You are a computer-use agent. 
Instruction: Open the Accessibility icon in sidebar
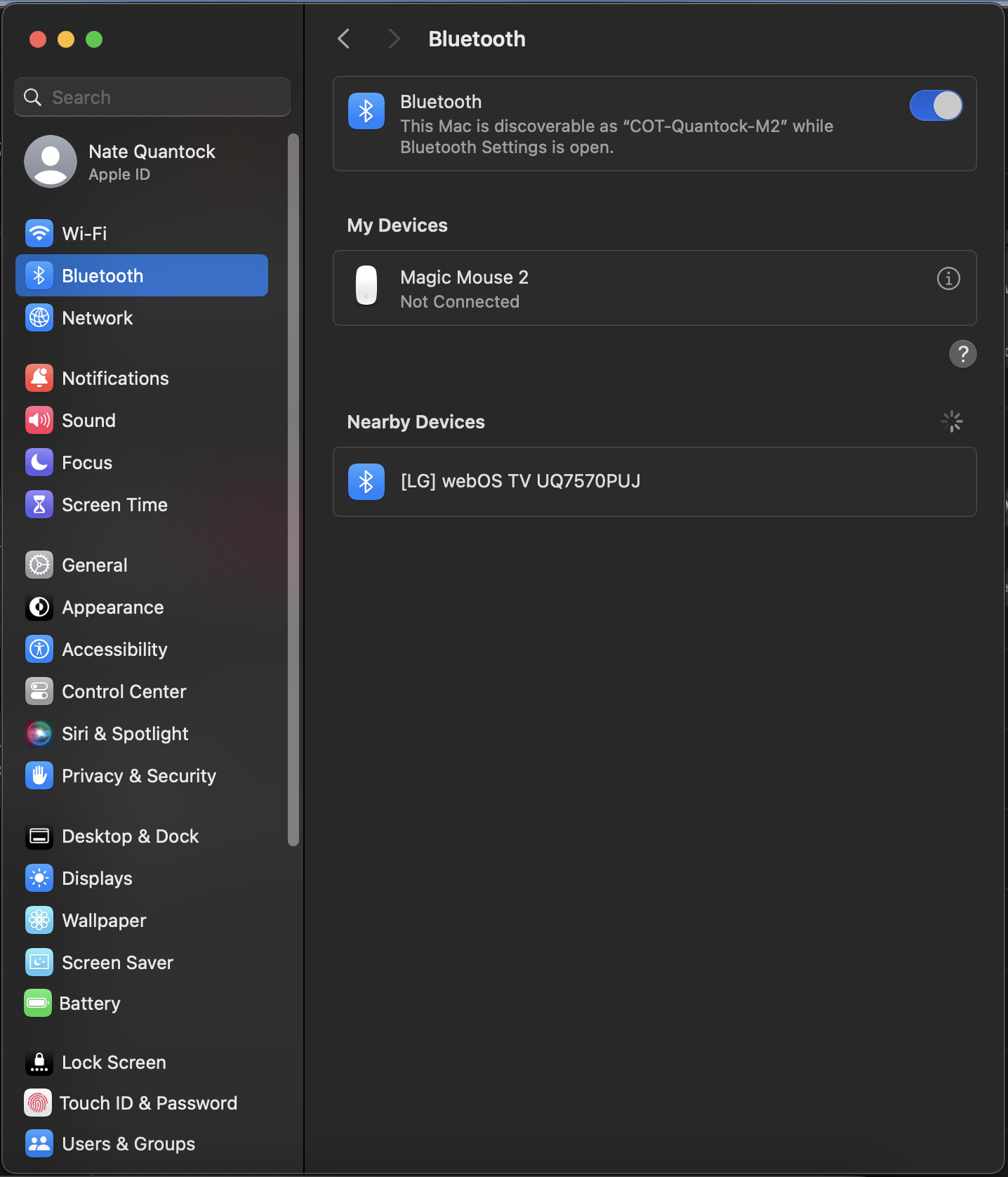39,650
